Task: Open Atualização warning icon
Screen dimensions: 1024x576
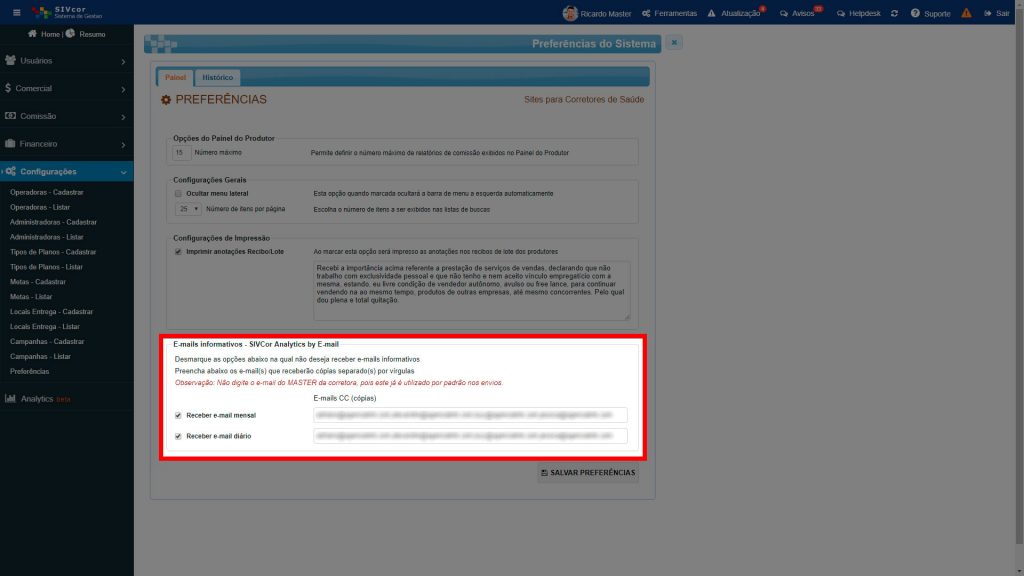Action: point(711,13)
